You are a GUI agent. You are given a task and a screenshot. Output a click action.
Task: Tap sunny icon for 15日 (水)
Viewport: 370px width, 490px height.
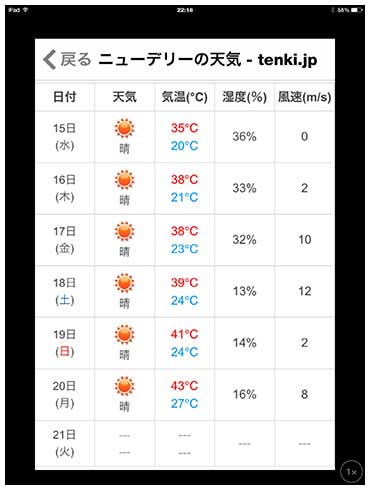tap(124, 128)
